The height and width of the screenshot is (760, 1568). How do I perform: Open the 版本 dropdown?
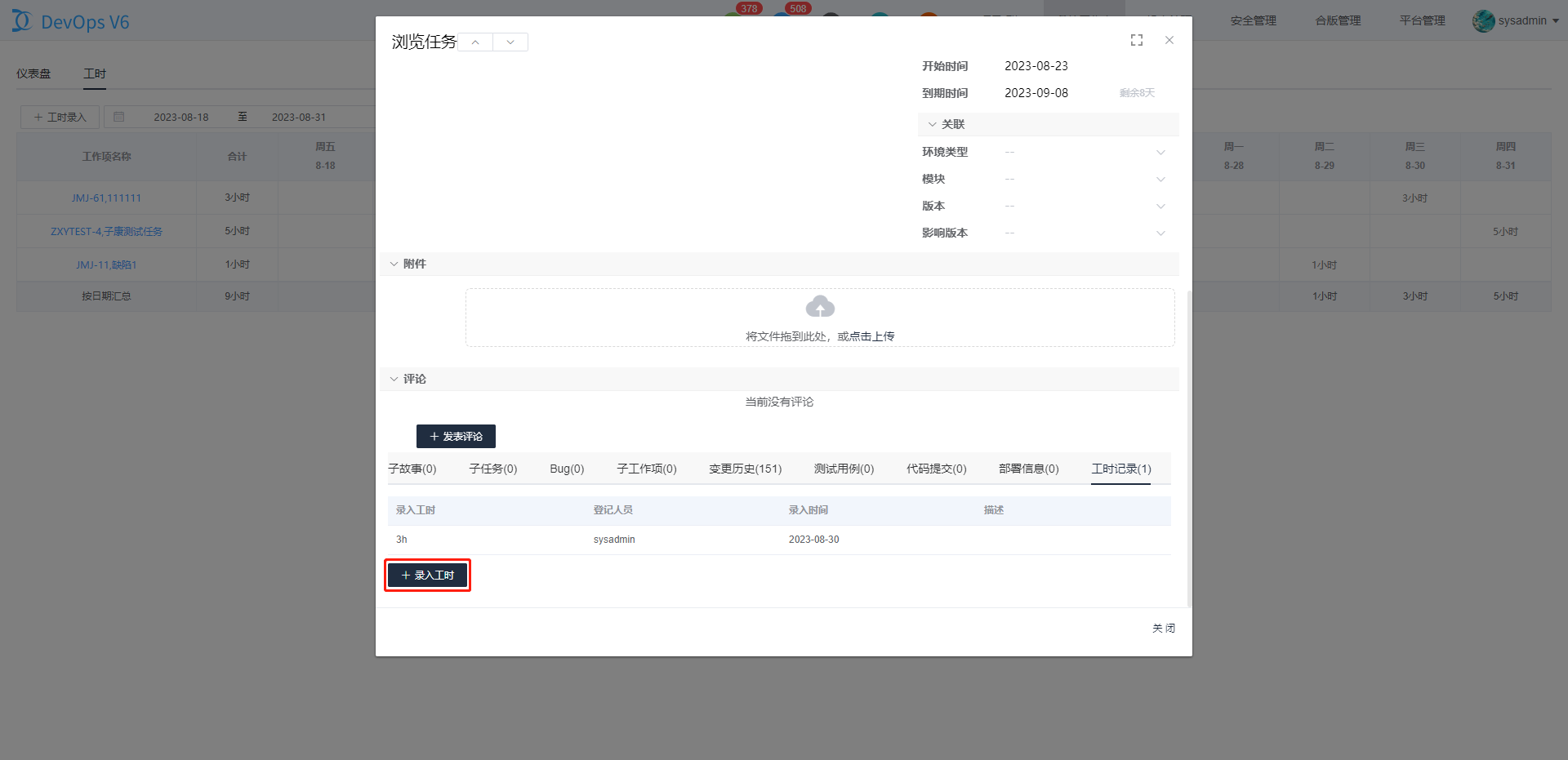pos(1160,207)
